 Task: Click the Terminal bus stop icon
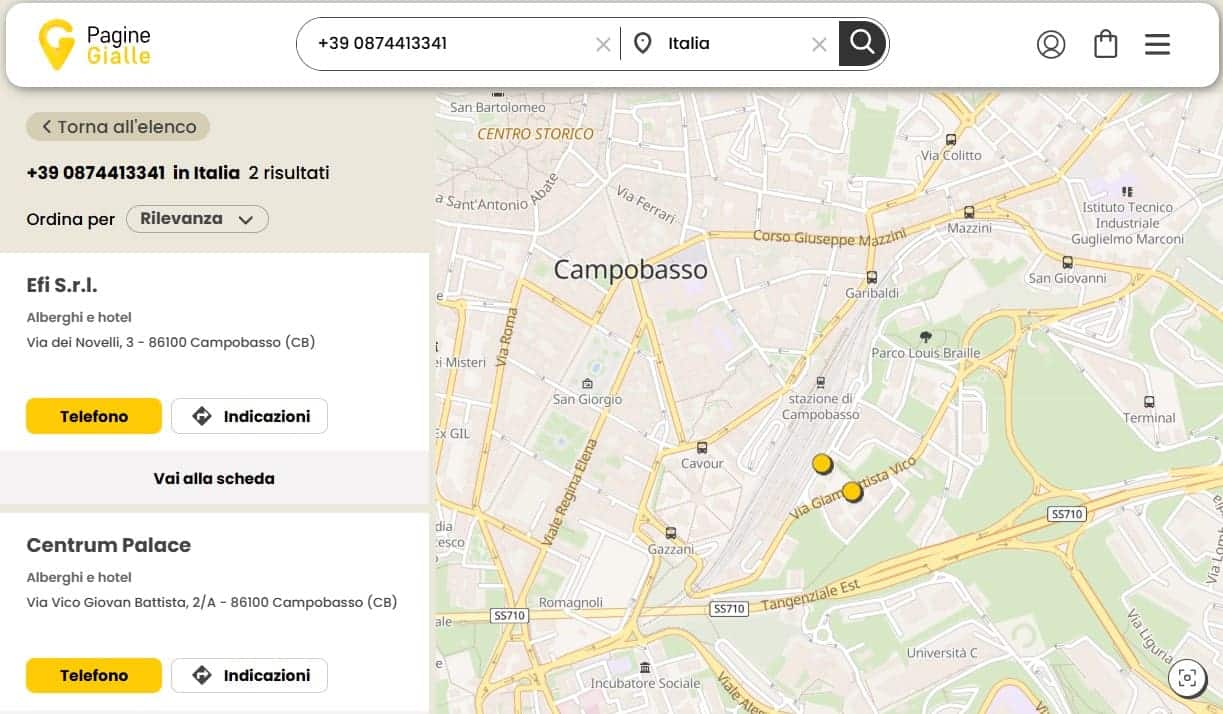coord(1149,402)
